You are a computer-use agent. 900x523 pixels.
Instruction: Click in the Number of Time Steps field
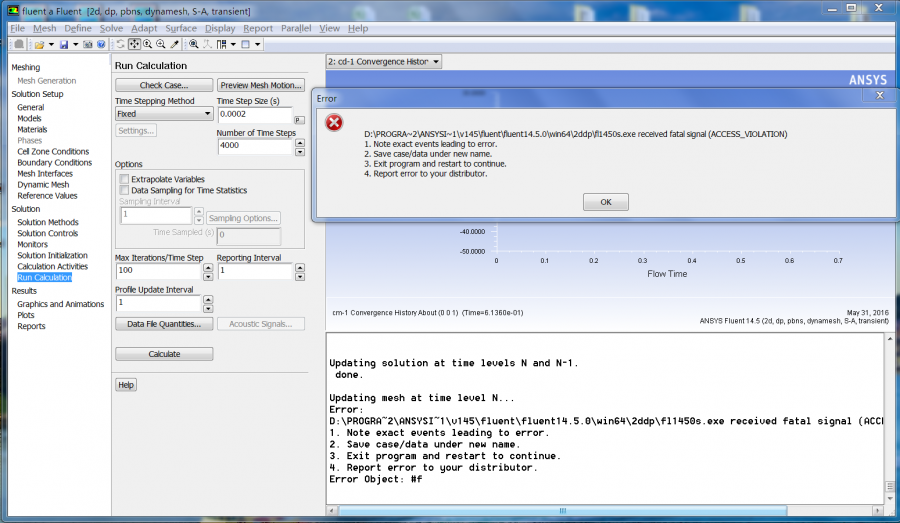click(255, 146)
